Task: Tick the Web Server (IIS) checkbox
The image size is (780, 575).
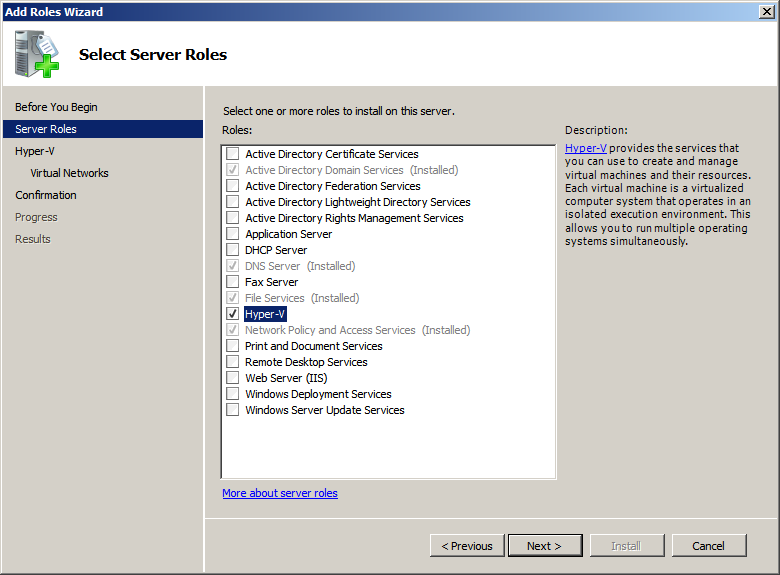Action: (x=233, y=378)
